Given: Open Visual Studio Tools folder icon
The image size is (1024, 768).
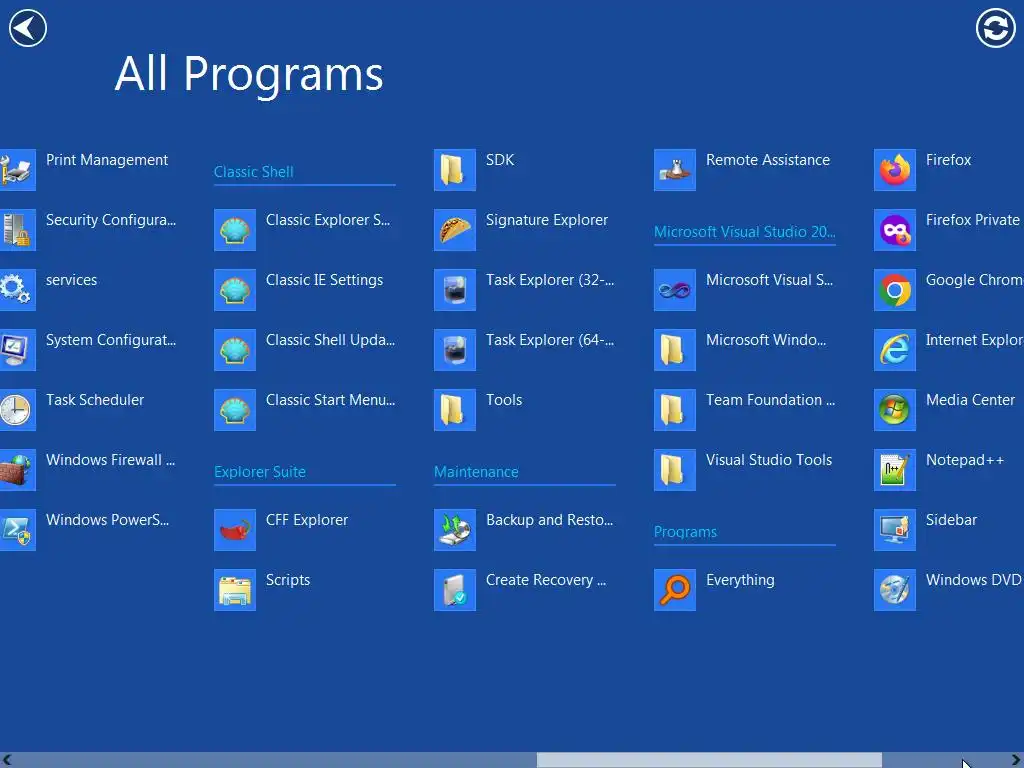Looking at the screenshot, I should (675, 470).
